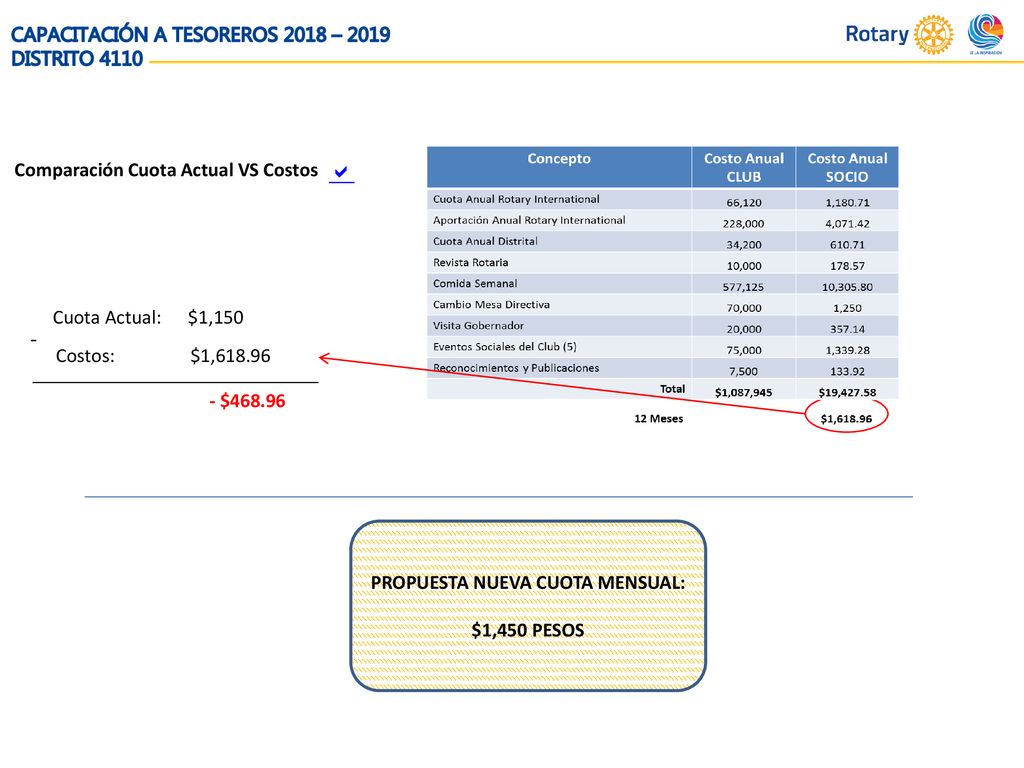Click the club total $1,087,945
The height and width of the screenshot is (768, 1024).
(x=743, y=392)
